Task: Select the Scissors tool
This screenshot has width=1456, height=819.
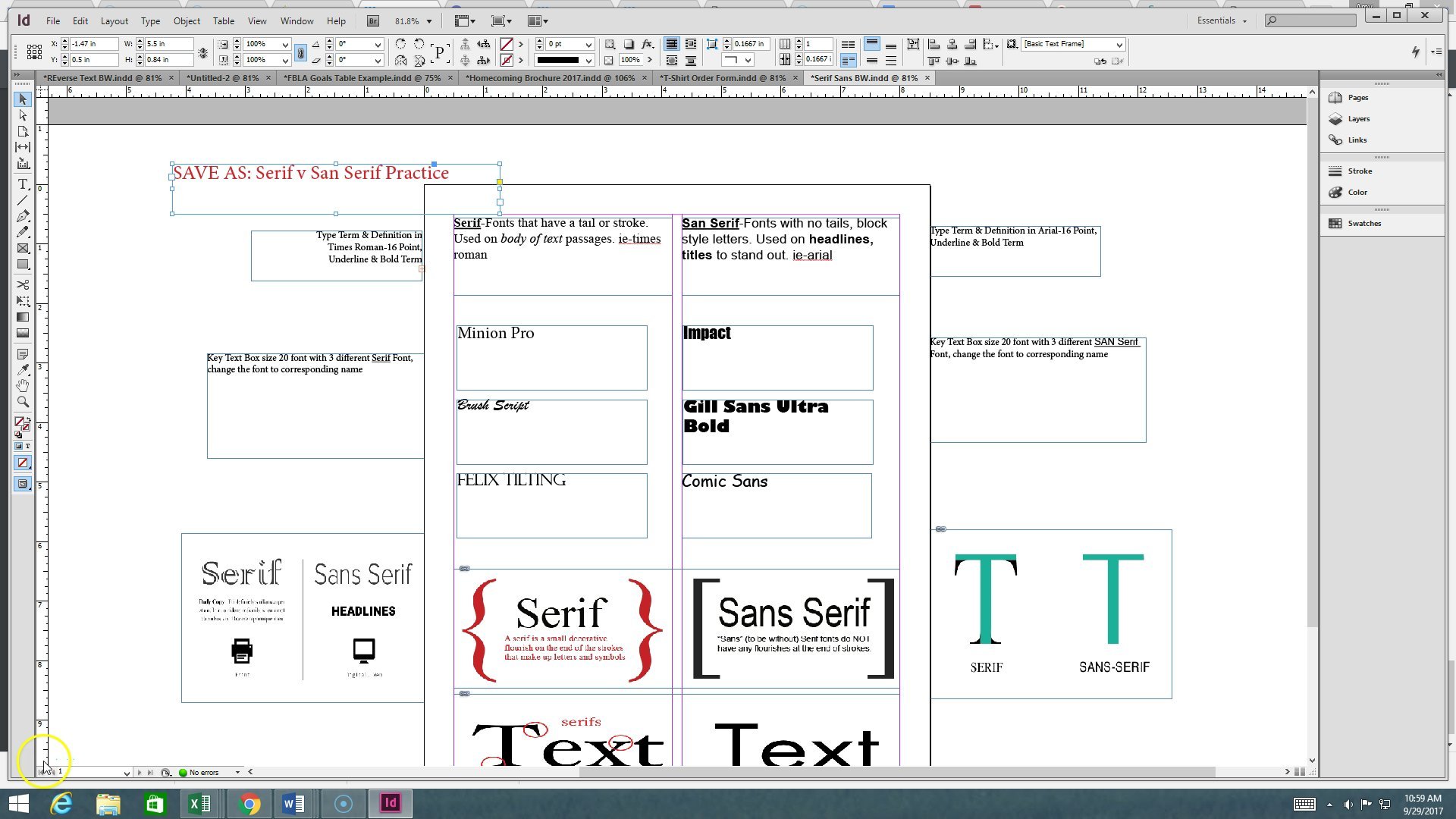Action: 23,285
